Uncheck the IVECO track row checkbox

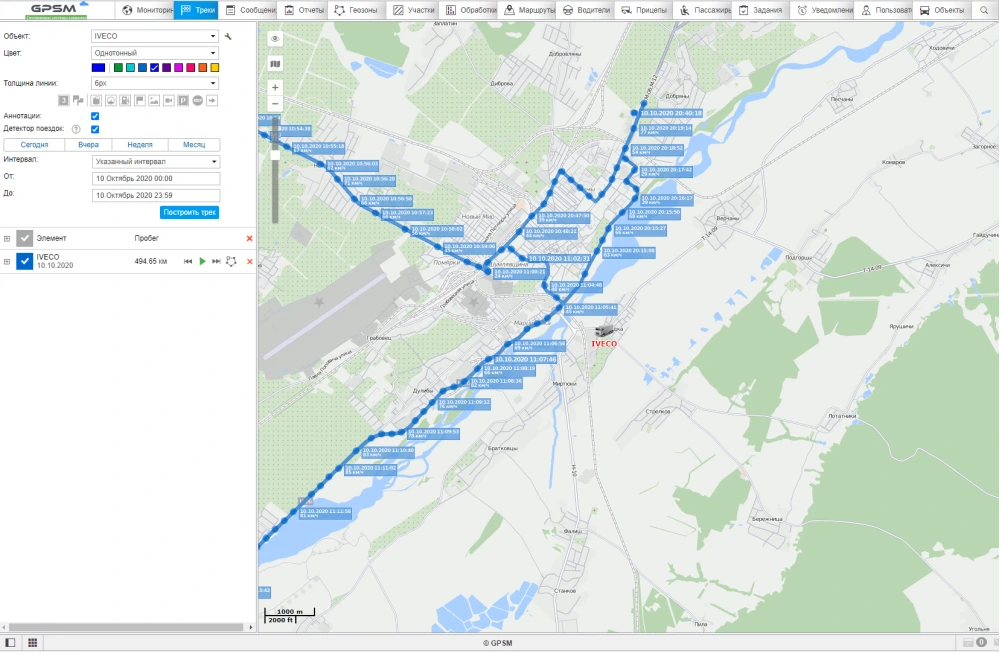pos(25,261)
